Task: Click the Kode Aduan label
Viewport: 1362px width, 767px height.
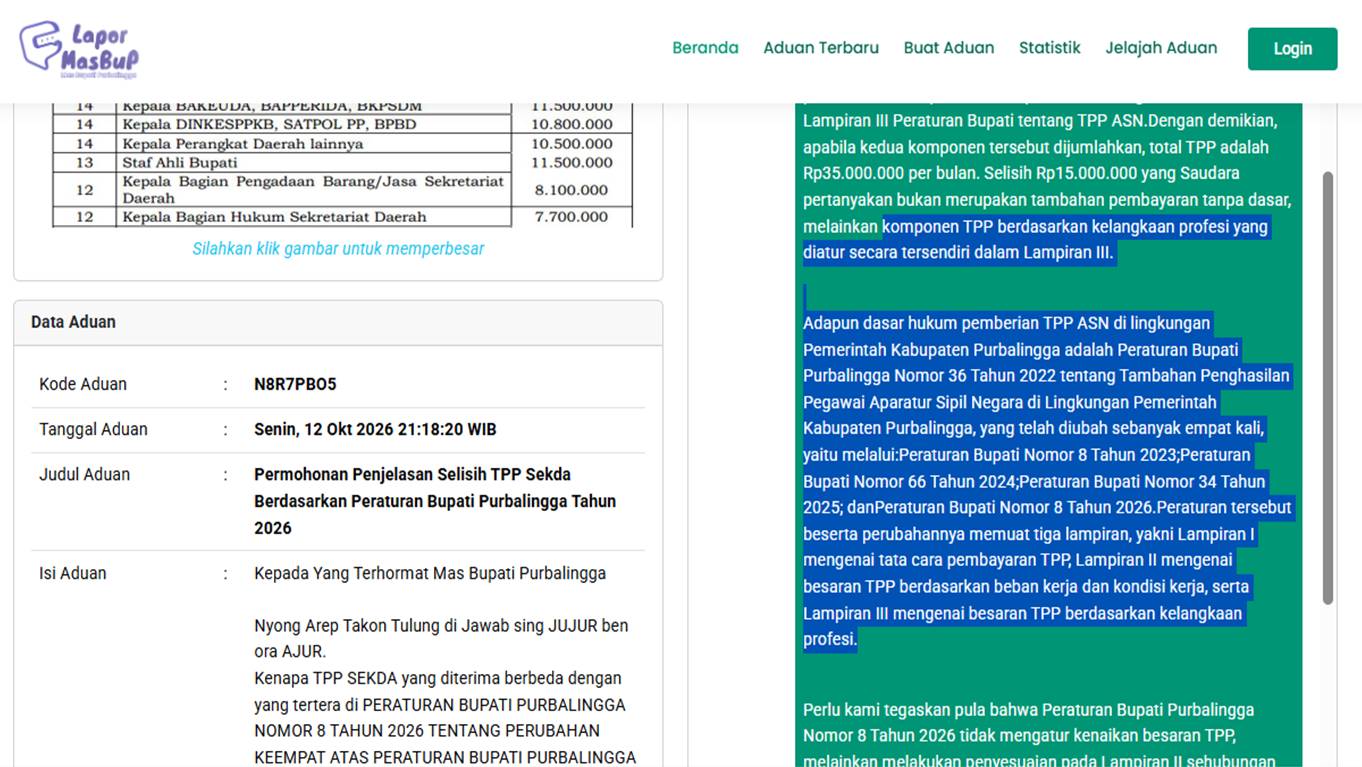Action: tap(83, 384)
